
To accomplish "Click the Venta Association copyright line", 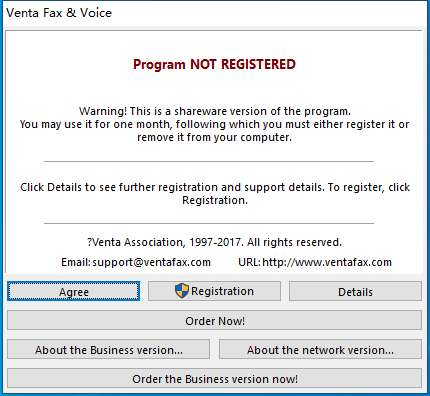I will [215, 242].
